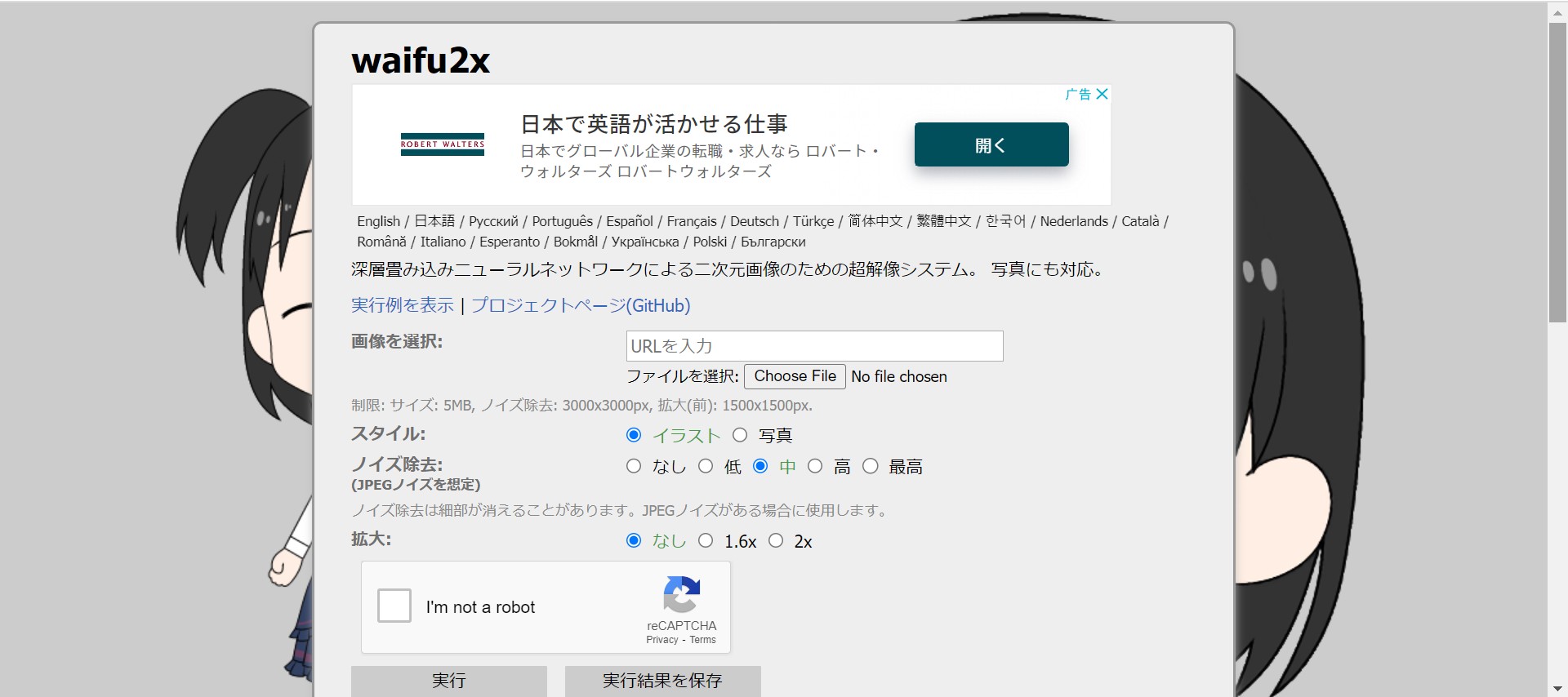Set noise reduction to 最高

[871, 466]
